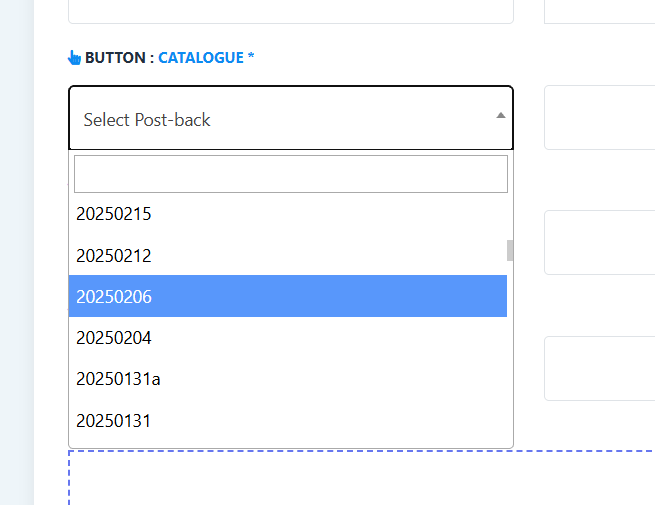The width and height of the screenshot is (655, 505).
Task: Click inside the dashed-border drop area
Action: 362,478
